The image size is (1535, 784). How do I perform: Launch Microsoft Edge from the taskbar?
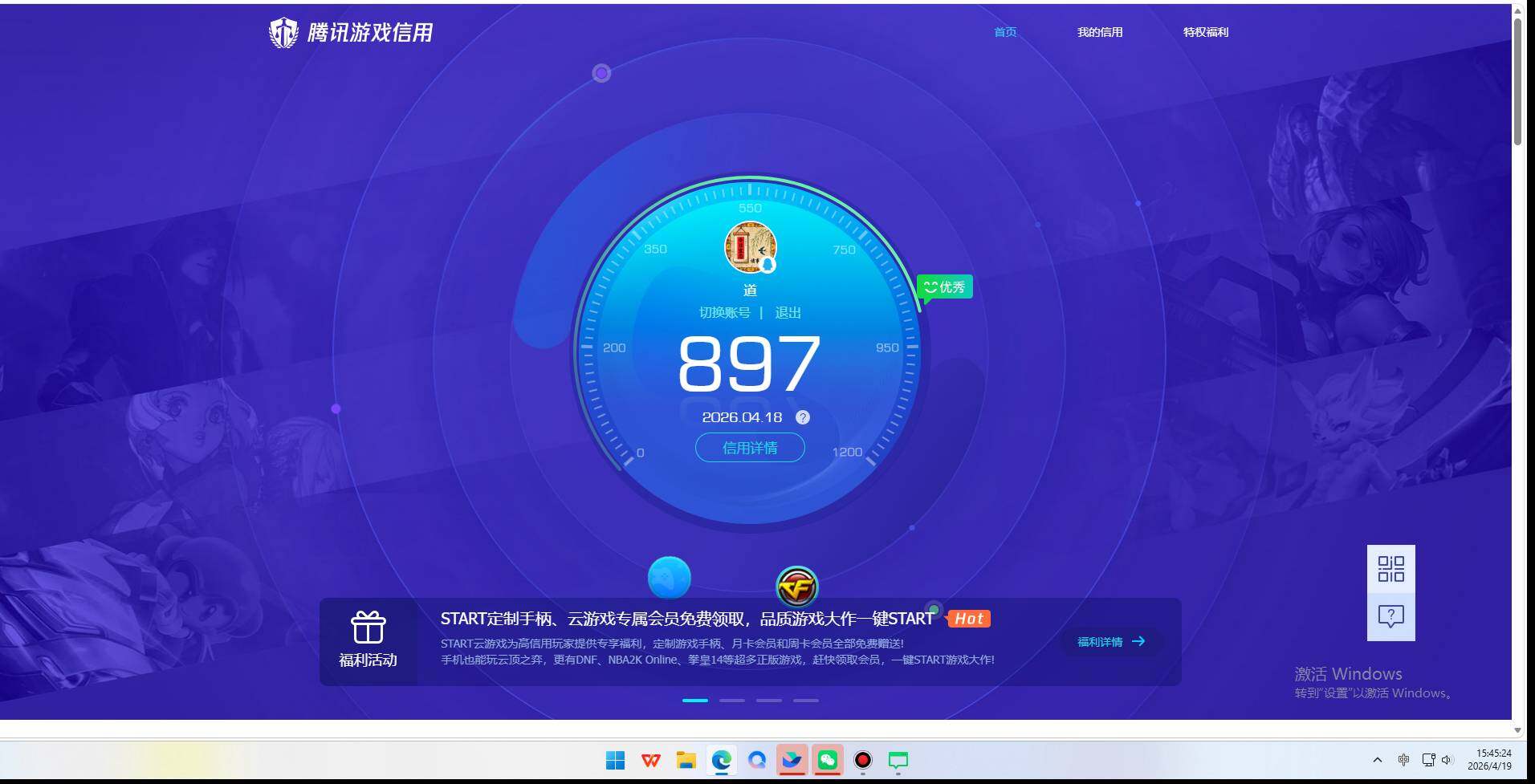[x=720, y=760]
